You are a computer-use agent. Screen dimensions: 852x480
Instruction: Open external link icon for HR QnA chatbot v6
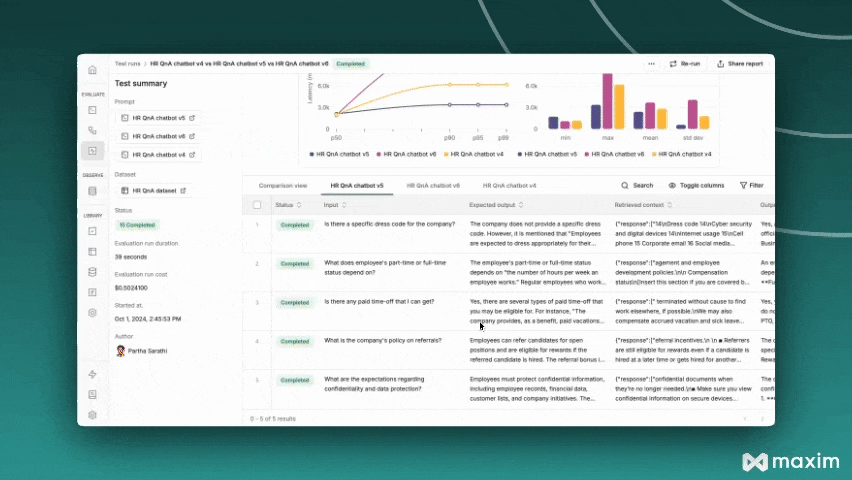[192, 136]
